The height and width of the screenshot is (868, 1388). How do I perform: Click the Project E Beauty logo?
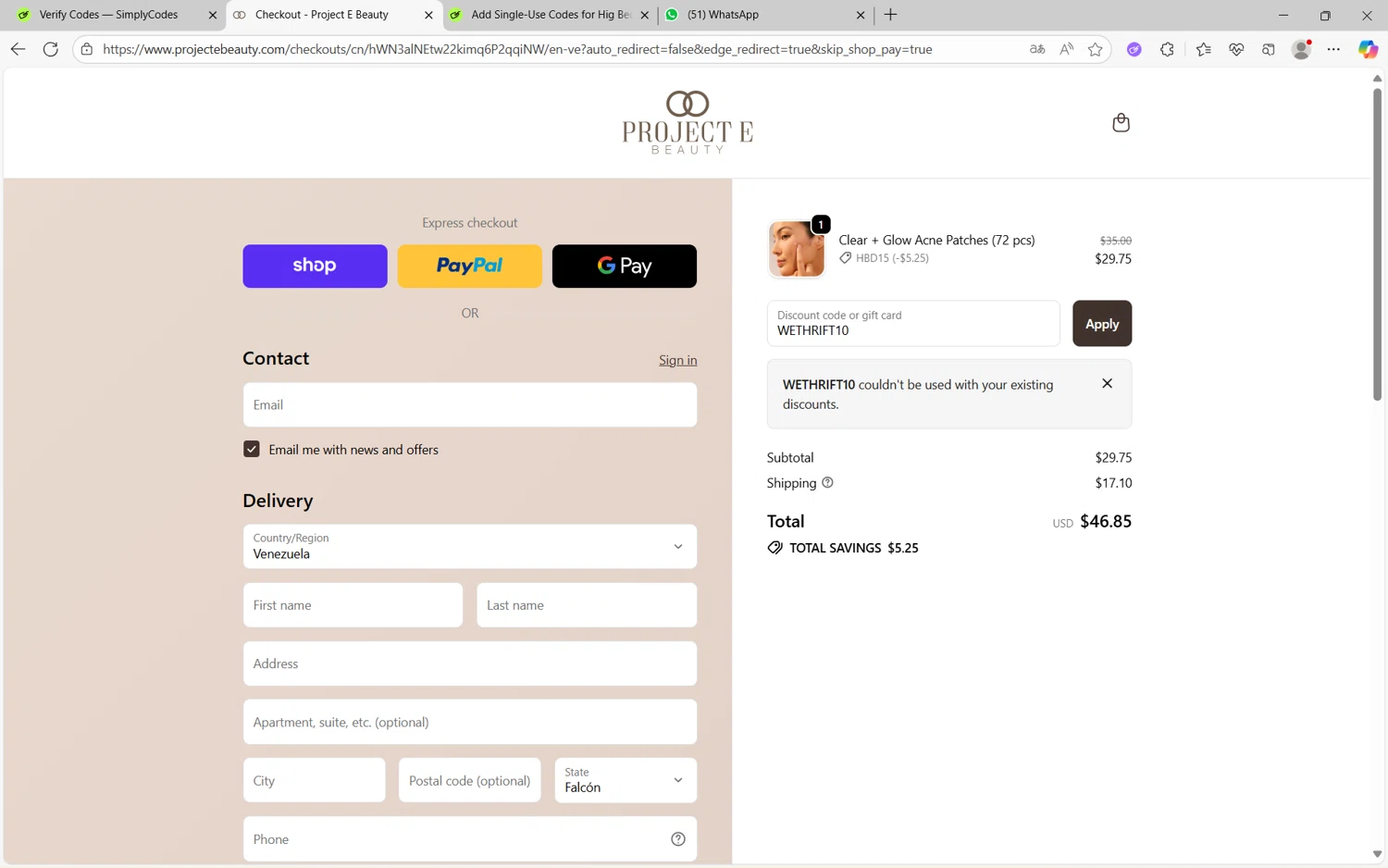click(688, 122)
